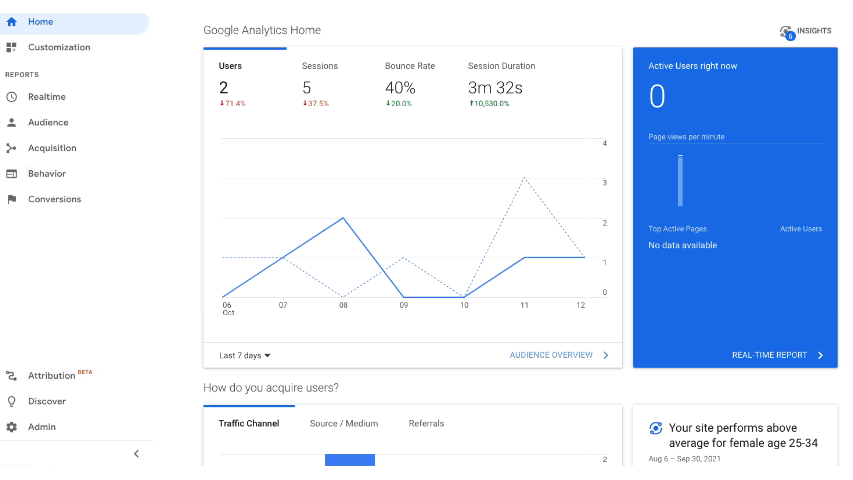Open Insights icon with notification badge
This screenshot has width=853, height=480.
click(x=787, y=33)
